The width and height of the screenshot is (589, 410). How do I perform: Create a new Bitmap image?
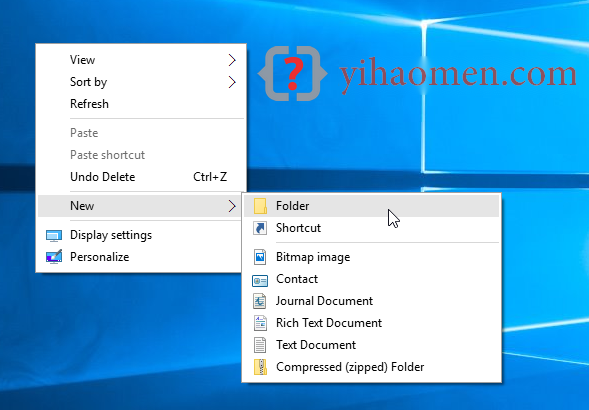coord(372,257)
